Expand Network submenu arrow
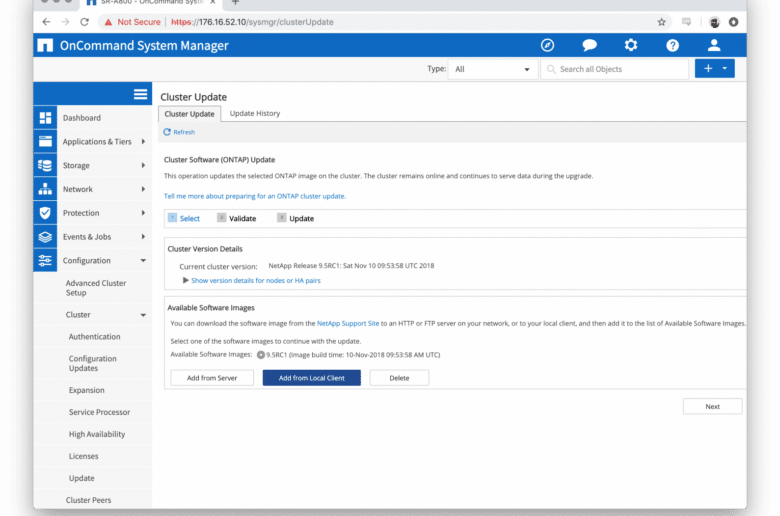780x516 pixels. pyautogui.click(x=143, y=189)
